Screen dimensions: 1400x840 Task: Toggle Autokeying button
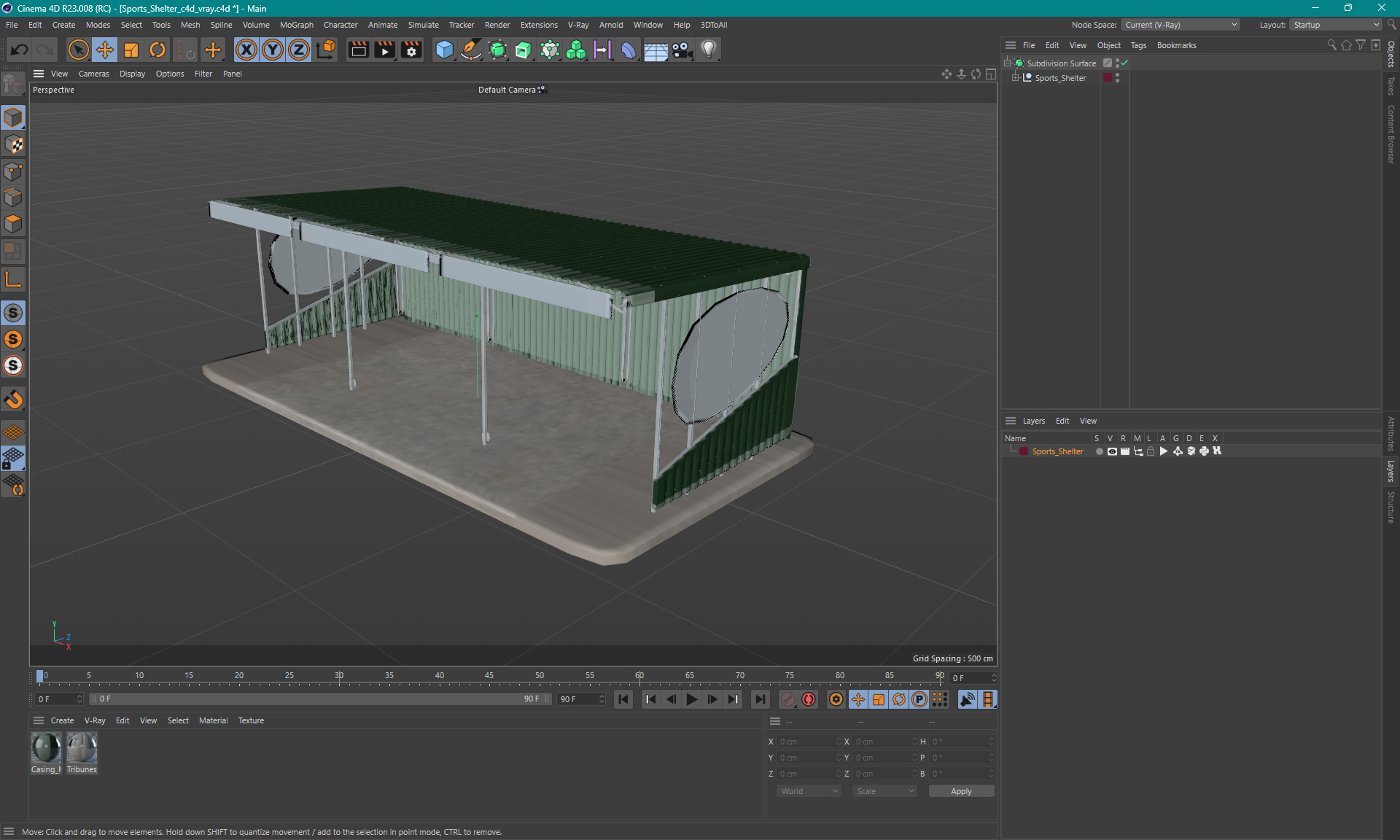[x=809, y=699]
